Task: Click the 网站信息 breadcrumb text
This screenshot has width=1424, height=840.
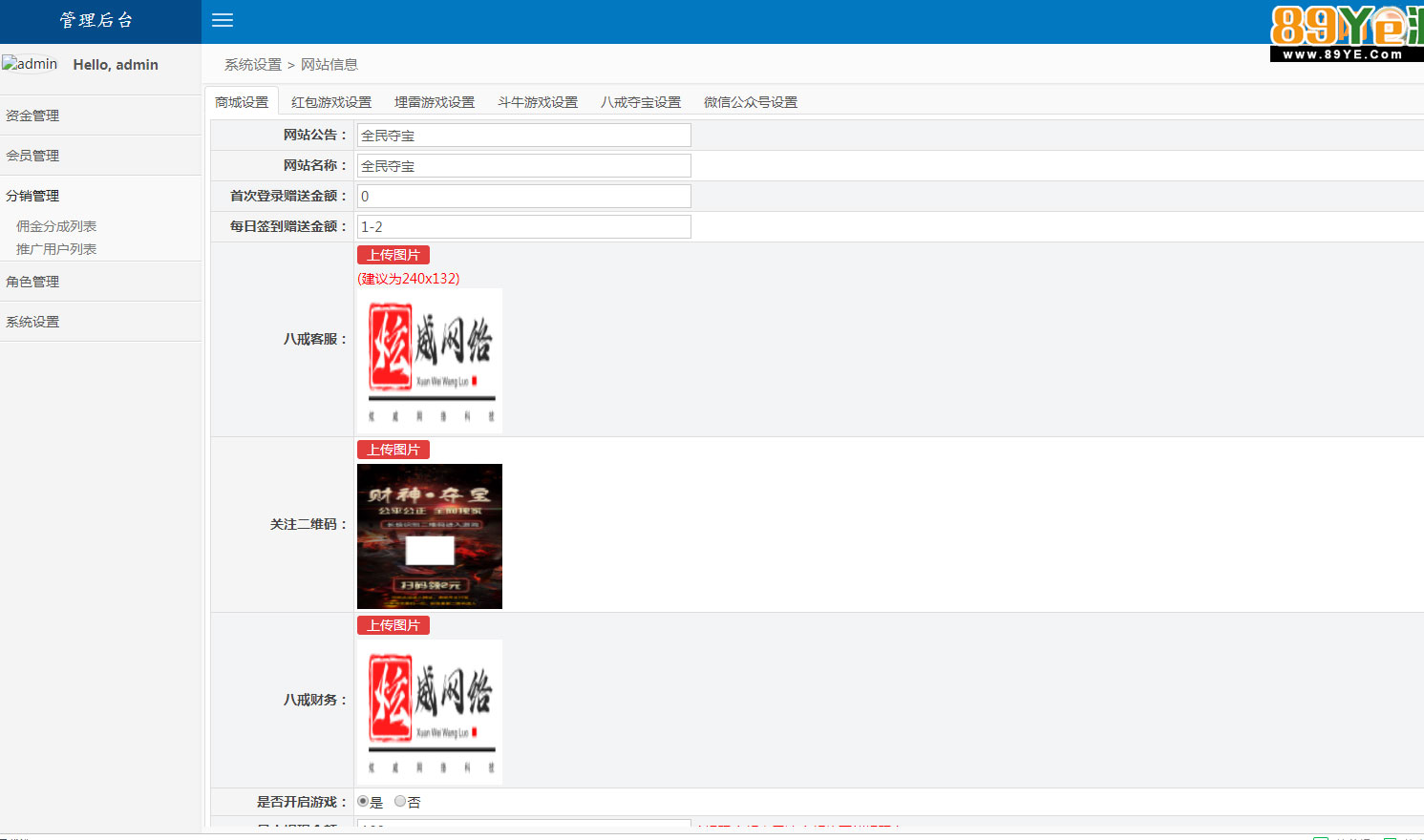Action: click(329, 64)
